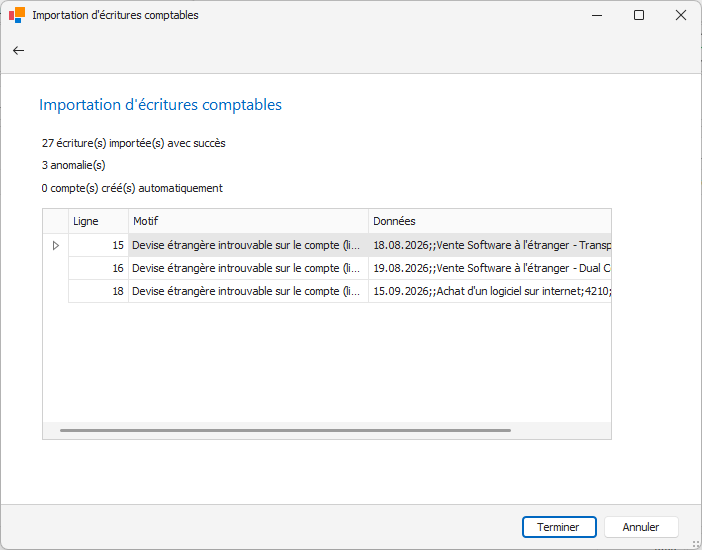Click the application logo in title bar
Image resolution: width=702 pixels, height=550 pixels.
(17, 15)
